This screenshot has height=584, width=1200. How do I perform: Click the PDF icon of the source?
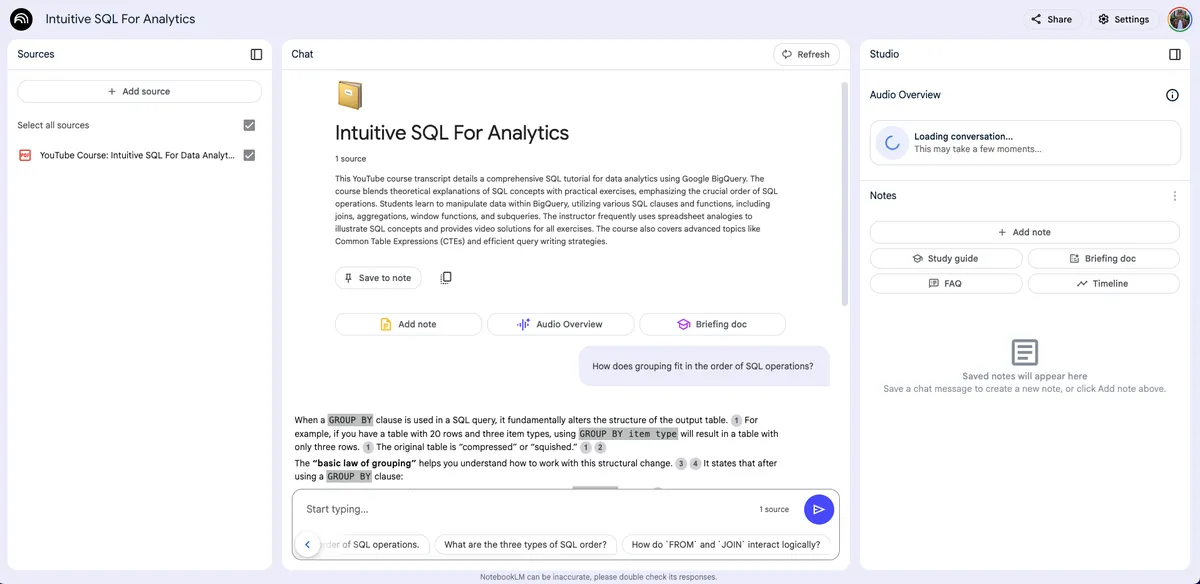click(25, 155)
